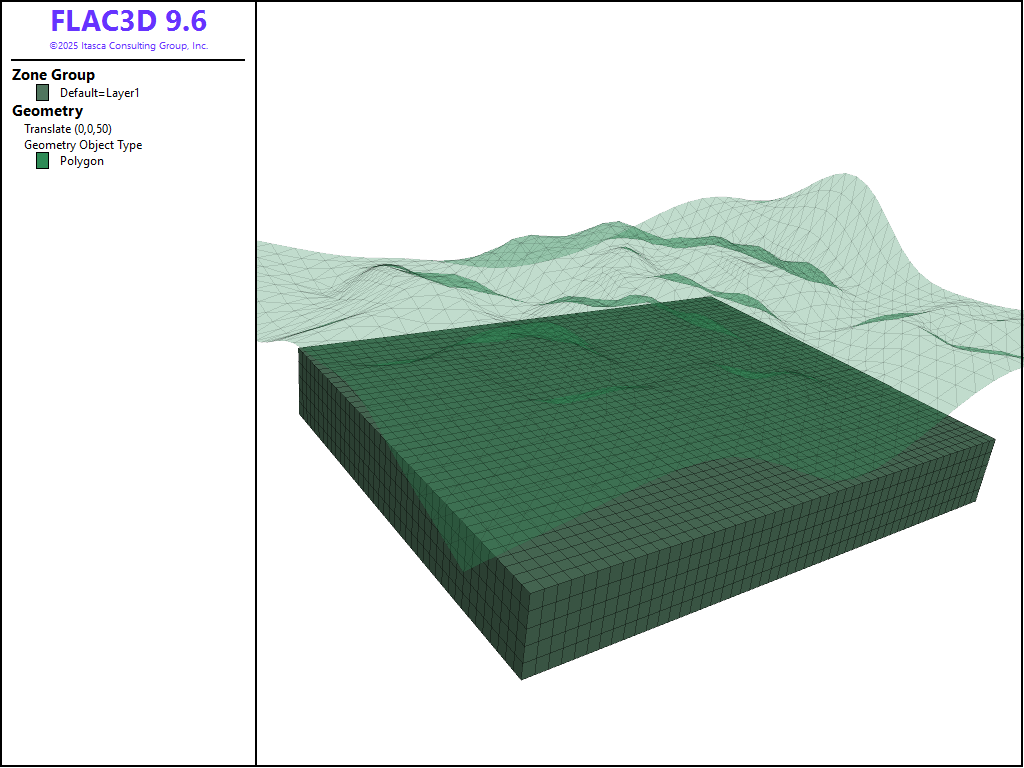Click the Polygon color swatch in legend
This screenshot has height=768, width=1024.
coord(42,161)
